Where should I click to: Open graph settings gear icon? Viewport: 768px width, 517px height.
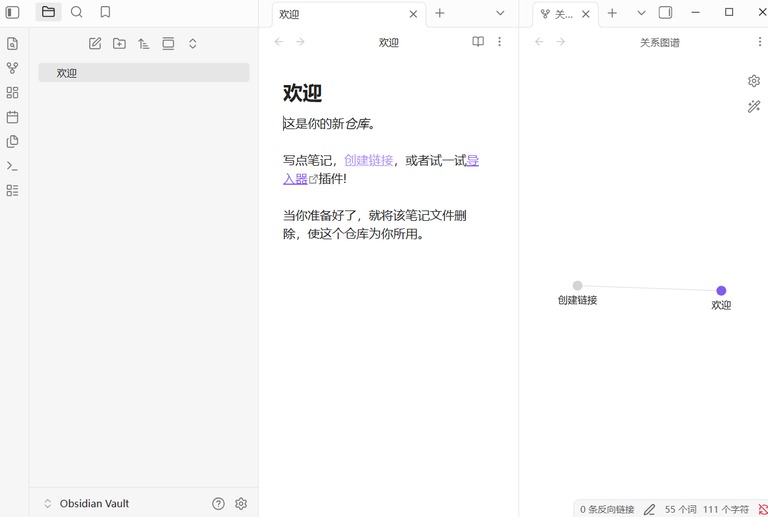coord(754,81)
